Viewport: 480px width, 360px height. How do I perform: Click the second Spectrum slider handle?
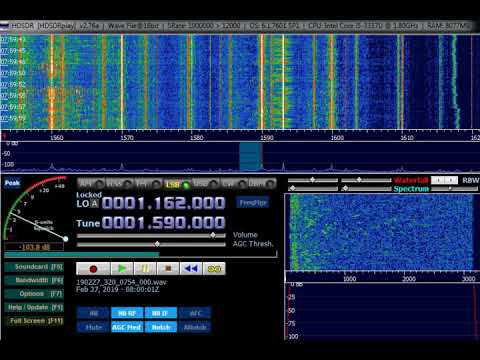click(x=346, y=189)
